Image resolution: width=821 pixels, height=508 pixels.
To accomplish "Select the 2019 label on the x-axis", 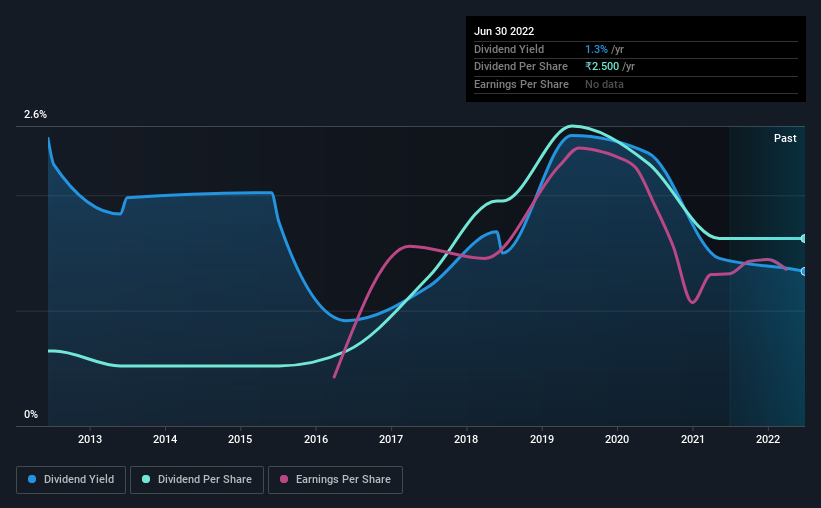I will (541, 439).
